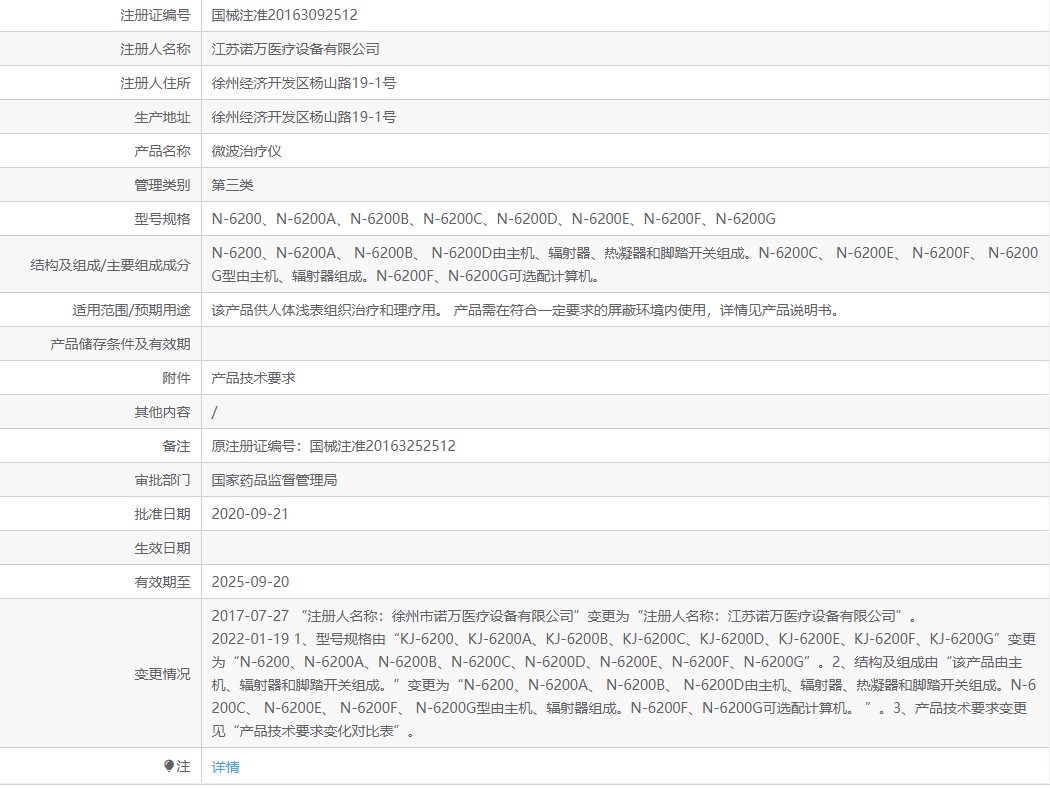Open the 详情 link in the 注 row
The image size is (1050, 788).
pos(225,767)
